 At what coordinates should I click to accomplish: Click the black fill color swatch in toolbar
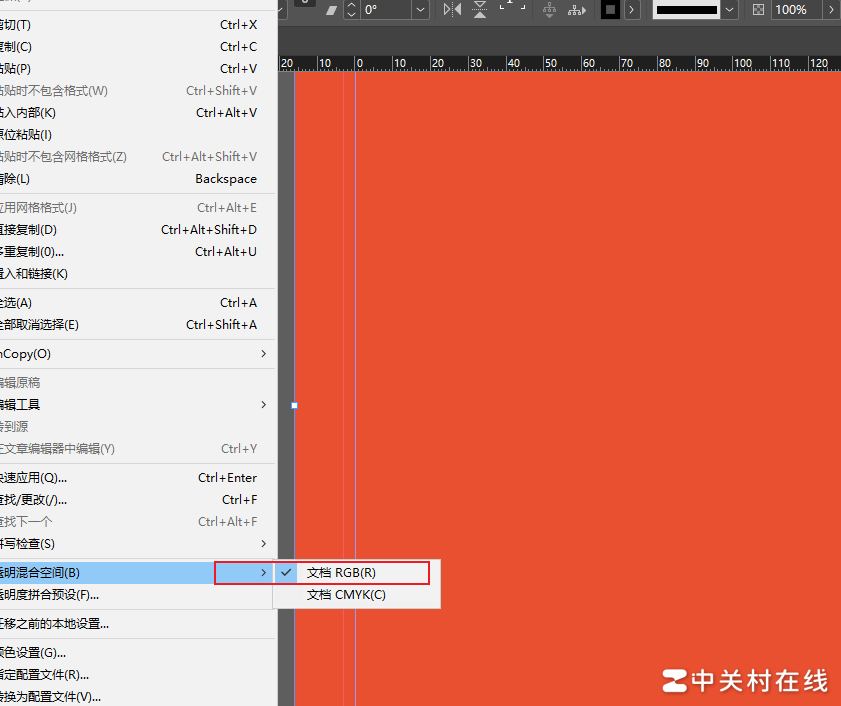609,9
